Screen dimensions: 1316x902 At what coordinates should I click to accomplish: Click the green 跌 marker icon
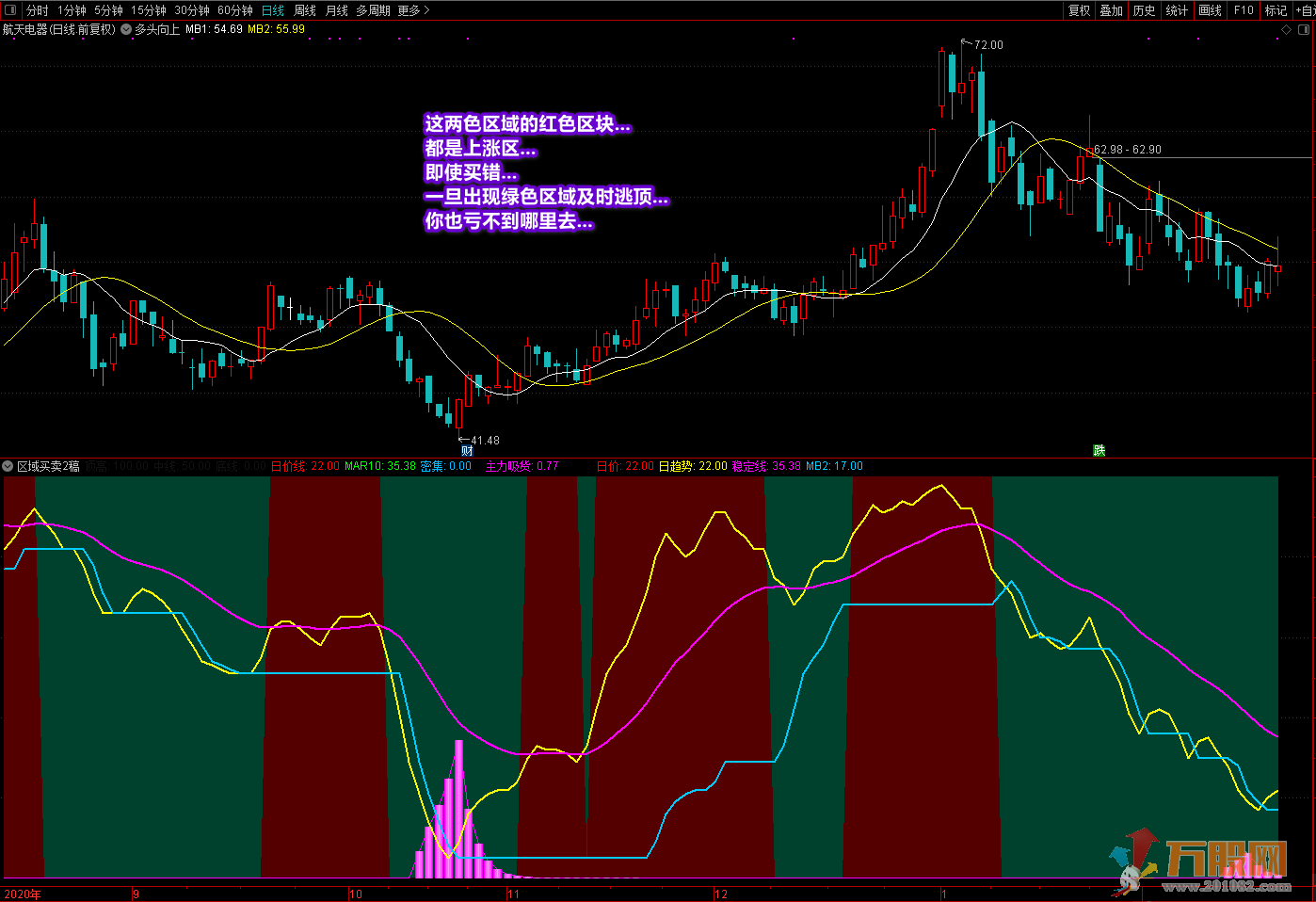click(x=1099, y=450)
